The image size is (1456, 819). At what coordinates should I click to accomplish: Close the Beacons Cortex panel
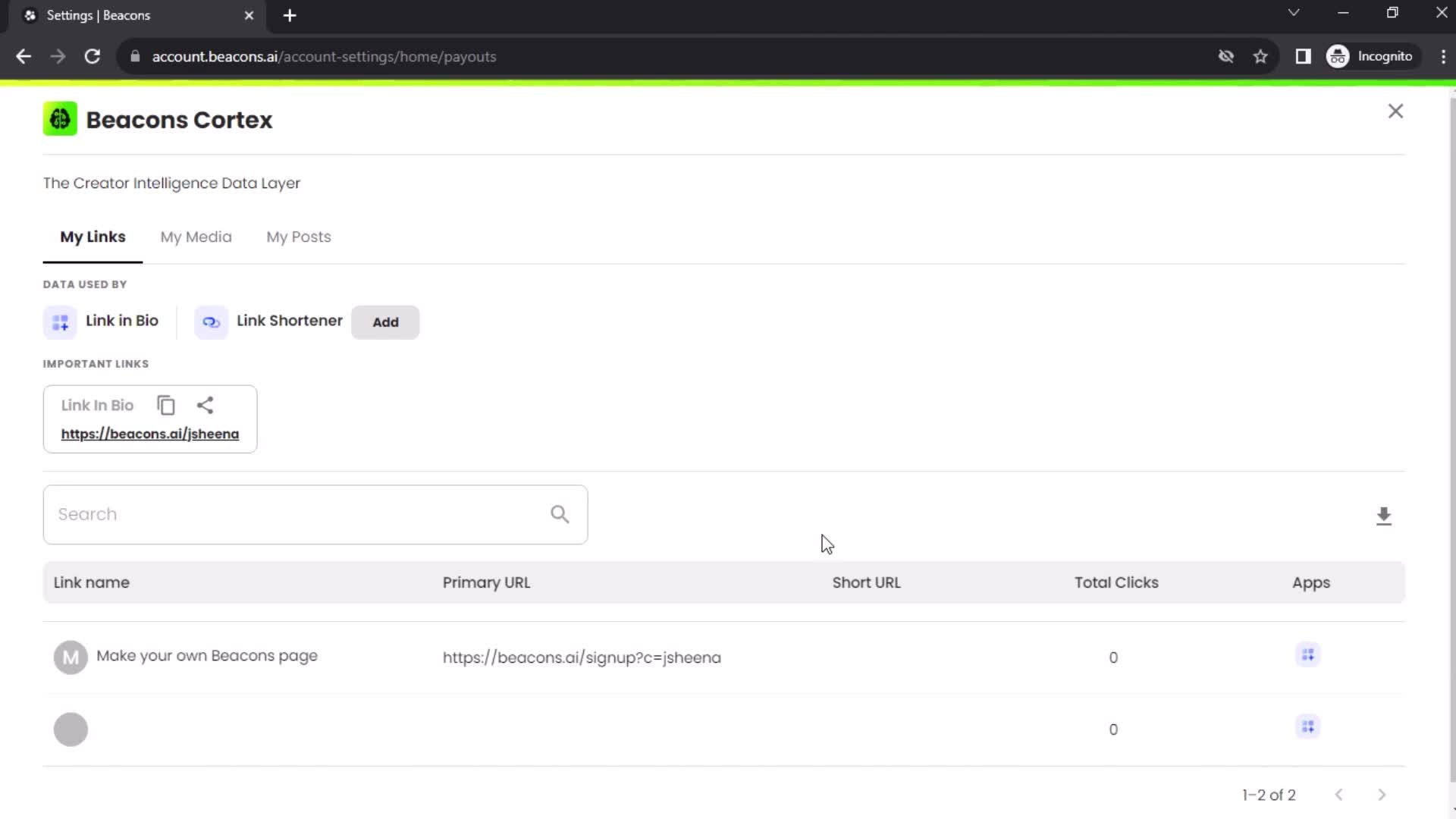coord(1395,111)
